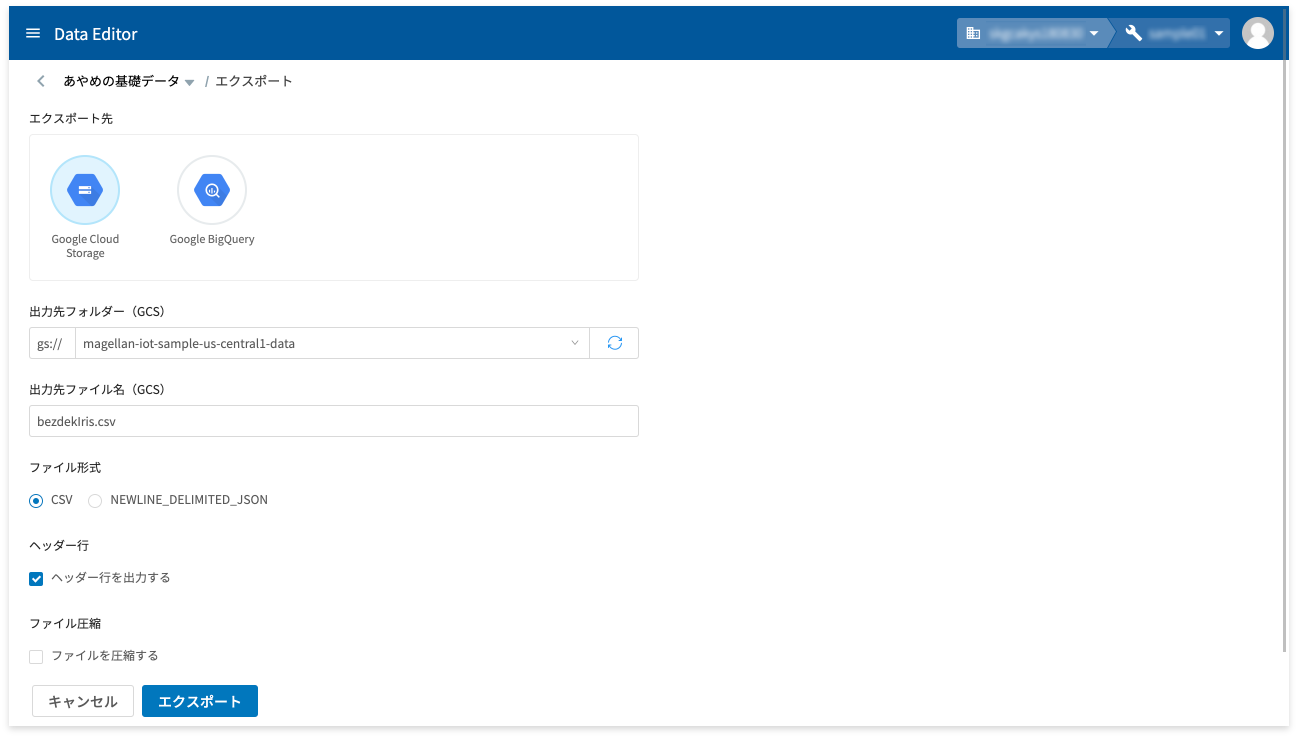This screenshot has width=1298, height=738.
Task: Click the gs:// prefix label
Action: coord(52,343)
